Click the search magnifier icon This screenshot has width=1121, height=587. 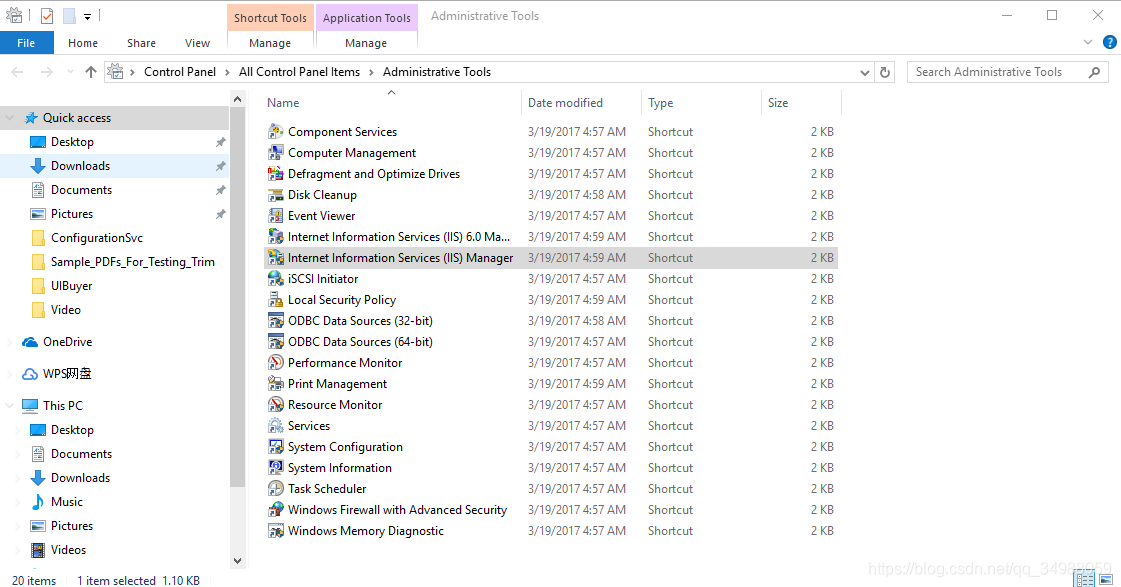click(x=1094, y=72)
